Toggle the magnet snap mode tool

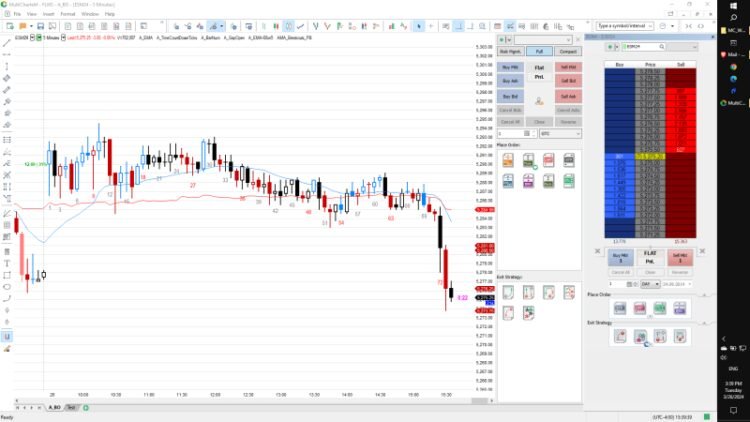pos(7,337)
